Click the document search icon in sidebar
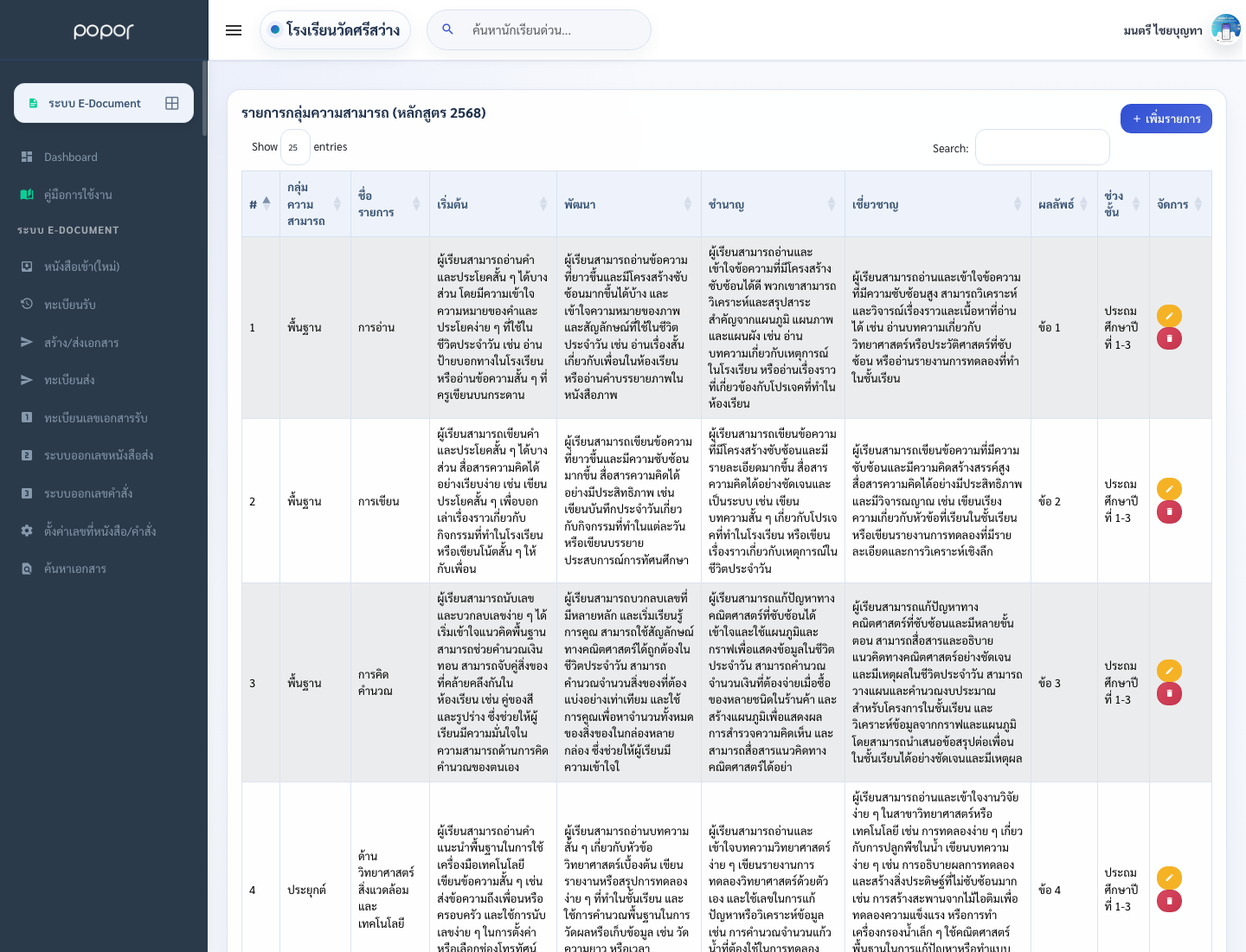The width and height of the screenshot is (1246, 952). [27, 569]
